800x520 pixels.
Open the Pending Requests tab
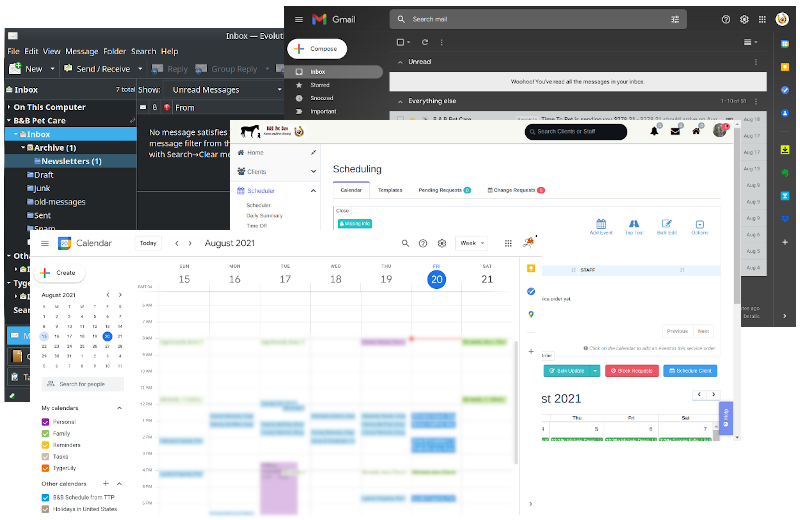point(444,190)
